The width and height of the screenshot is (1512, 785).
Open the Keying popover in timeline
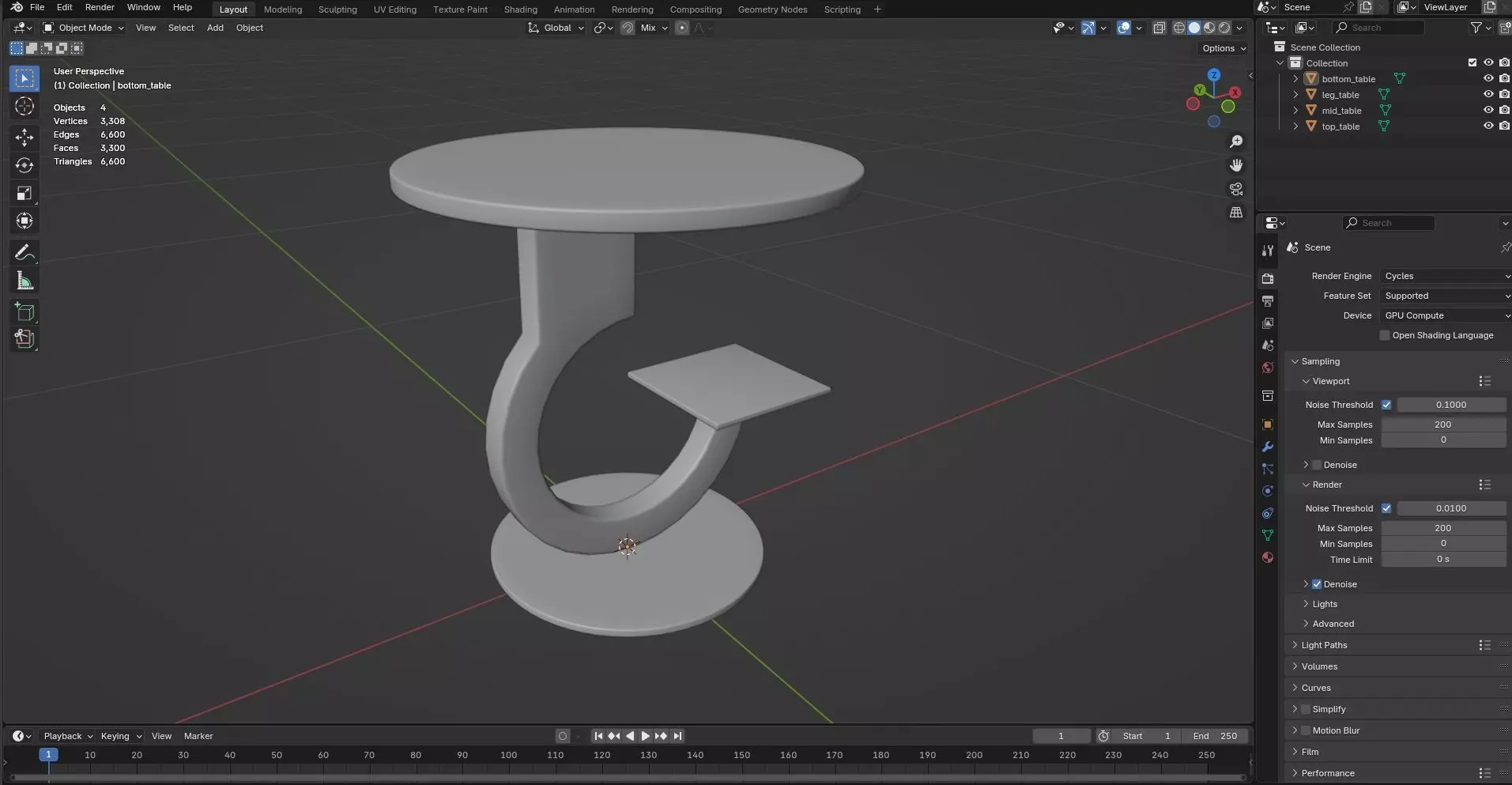point(121,736)
